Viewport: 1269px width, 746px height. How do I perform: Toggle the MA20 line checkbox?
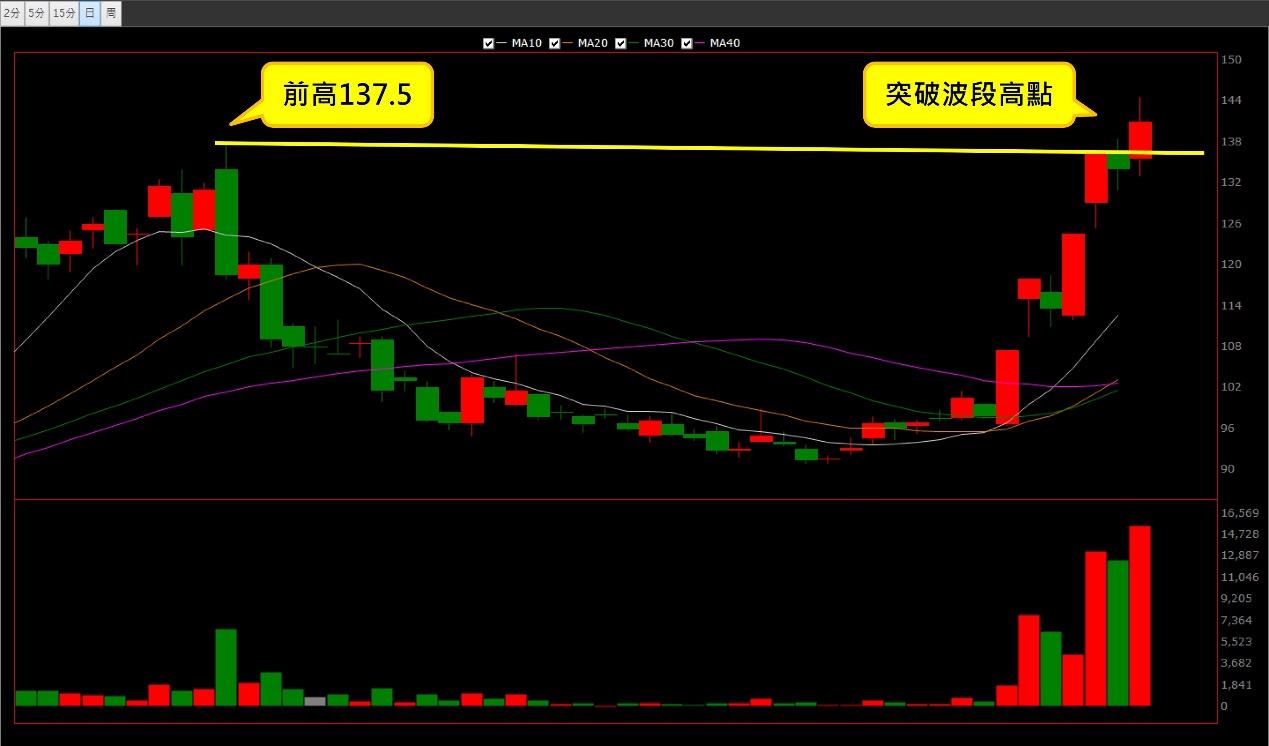point(555,44)
